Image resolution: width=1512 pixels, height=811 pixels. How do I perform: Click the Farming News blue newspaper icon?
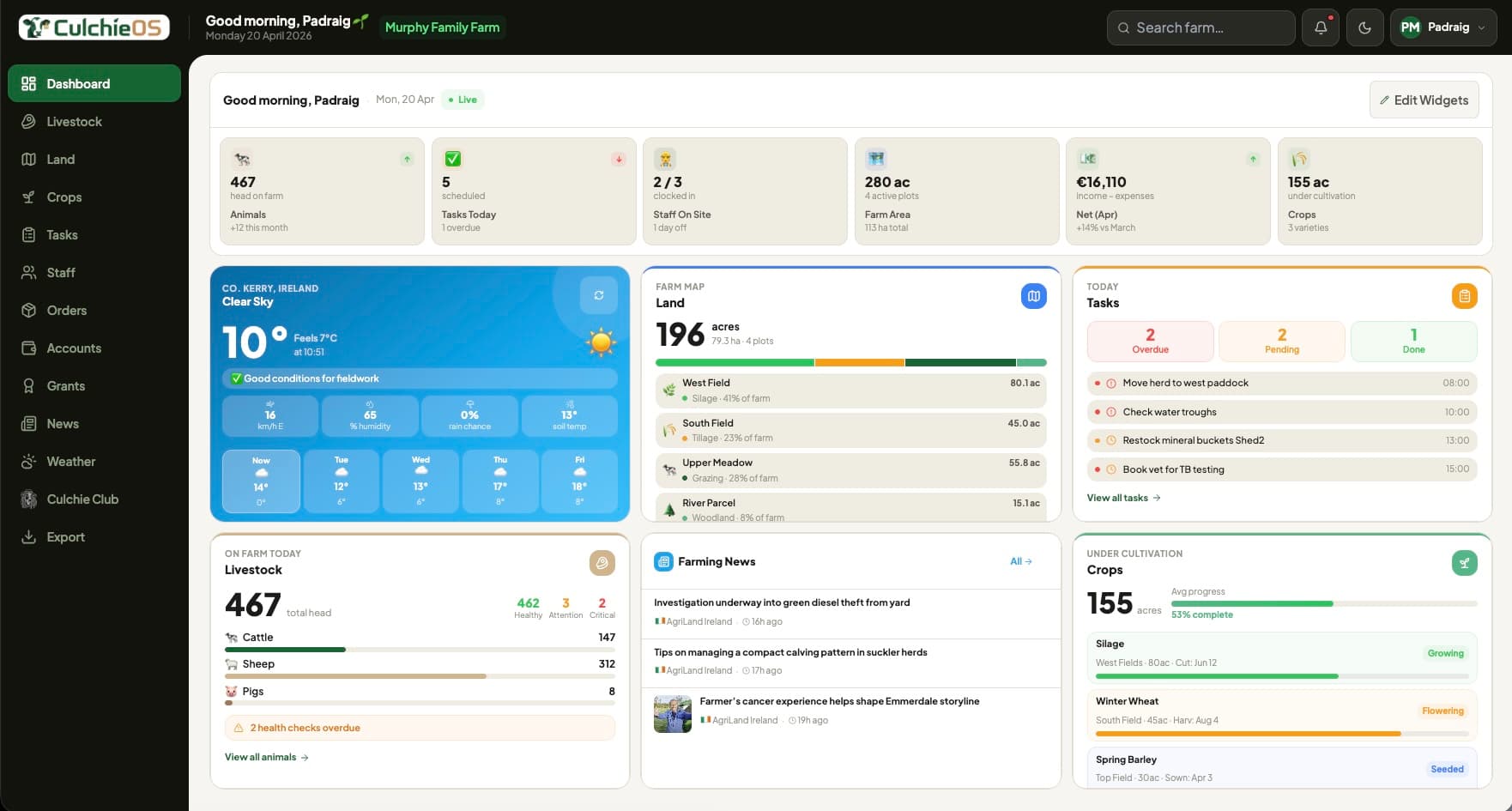click(x=663, y=561)
